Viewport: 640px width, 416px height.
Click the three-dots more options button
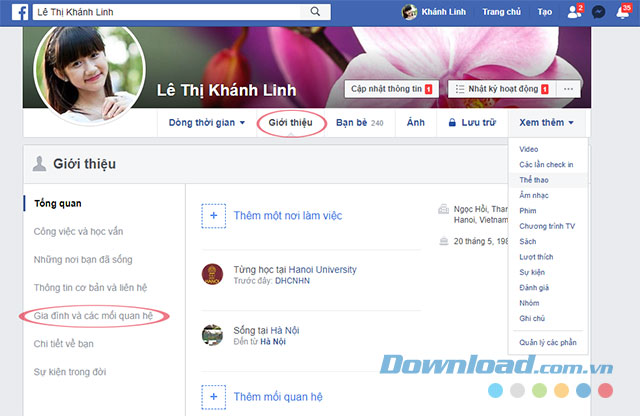click(568, 89)
